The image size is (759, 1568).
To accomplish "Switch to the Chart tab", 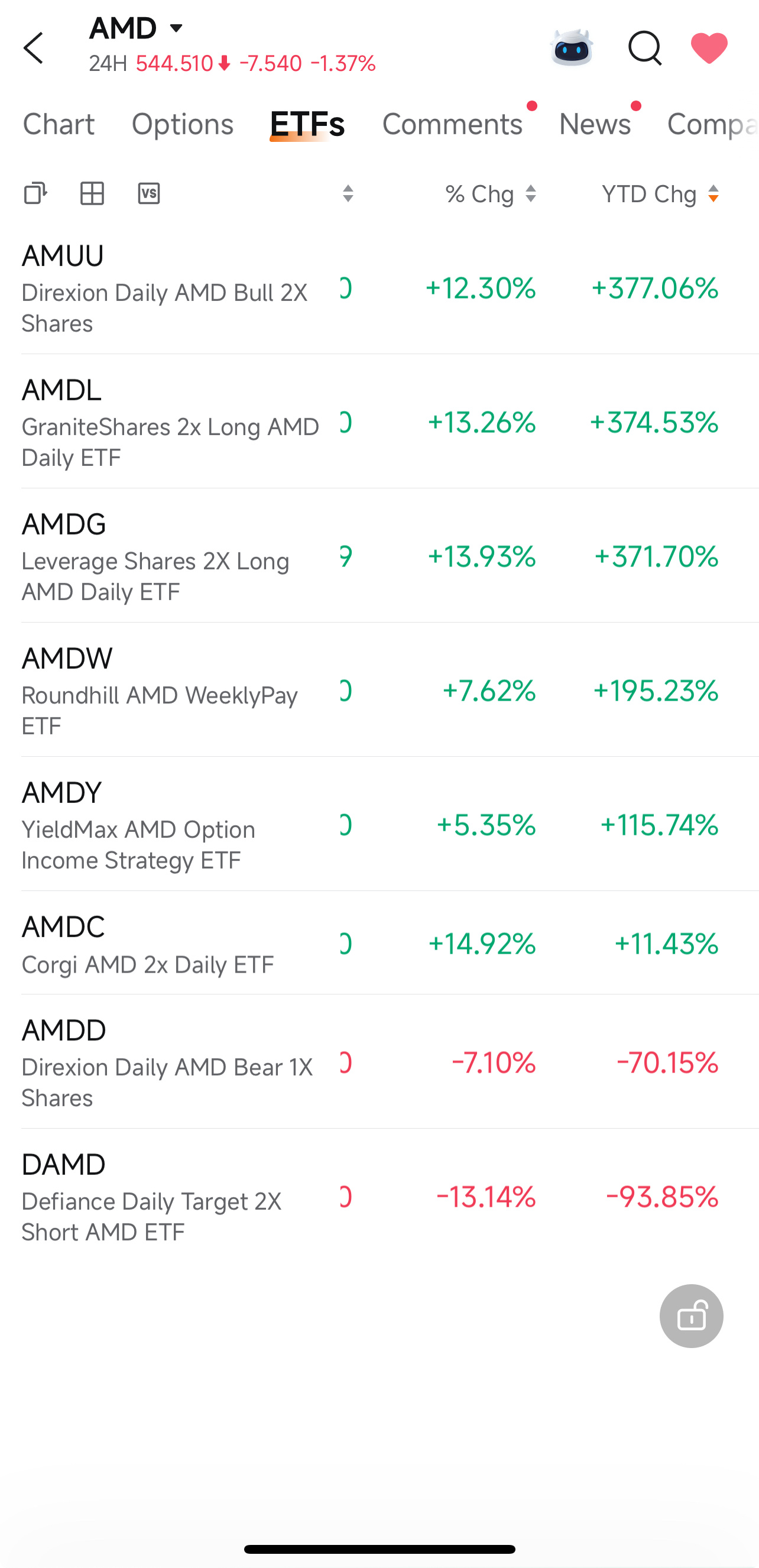I will coord(59,124).
